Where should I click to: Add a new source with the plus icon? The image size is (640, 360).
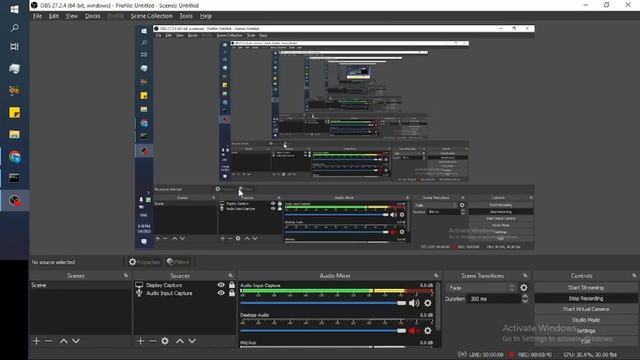pyautogui.click(x=140, y=341)
